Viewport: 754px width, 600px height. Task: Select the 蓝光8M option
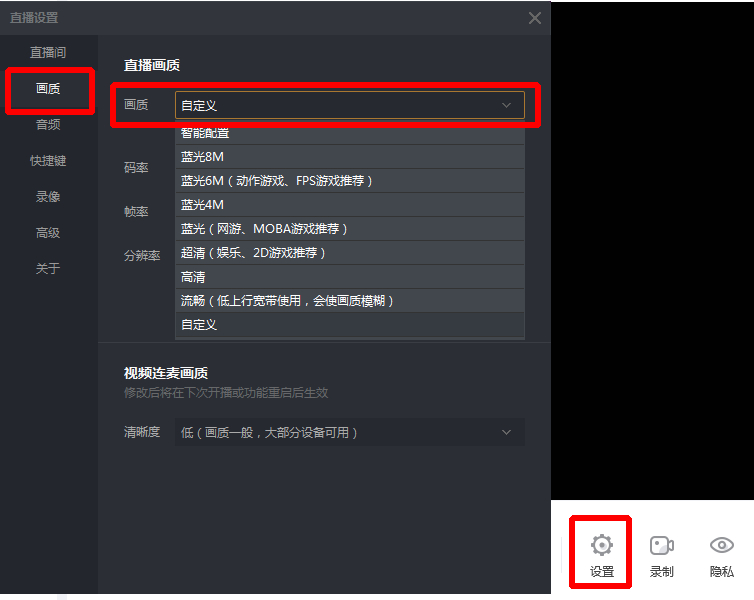[x=350, y=157]
